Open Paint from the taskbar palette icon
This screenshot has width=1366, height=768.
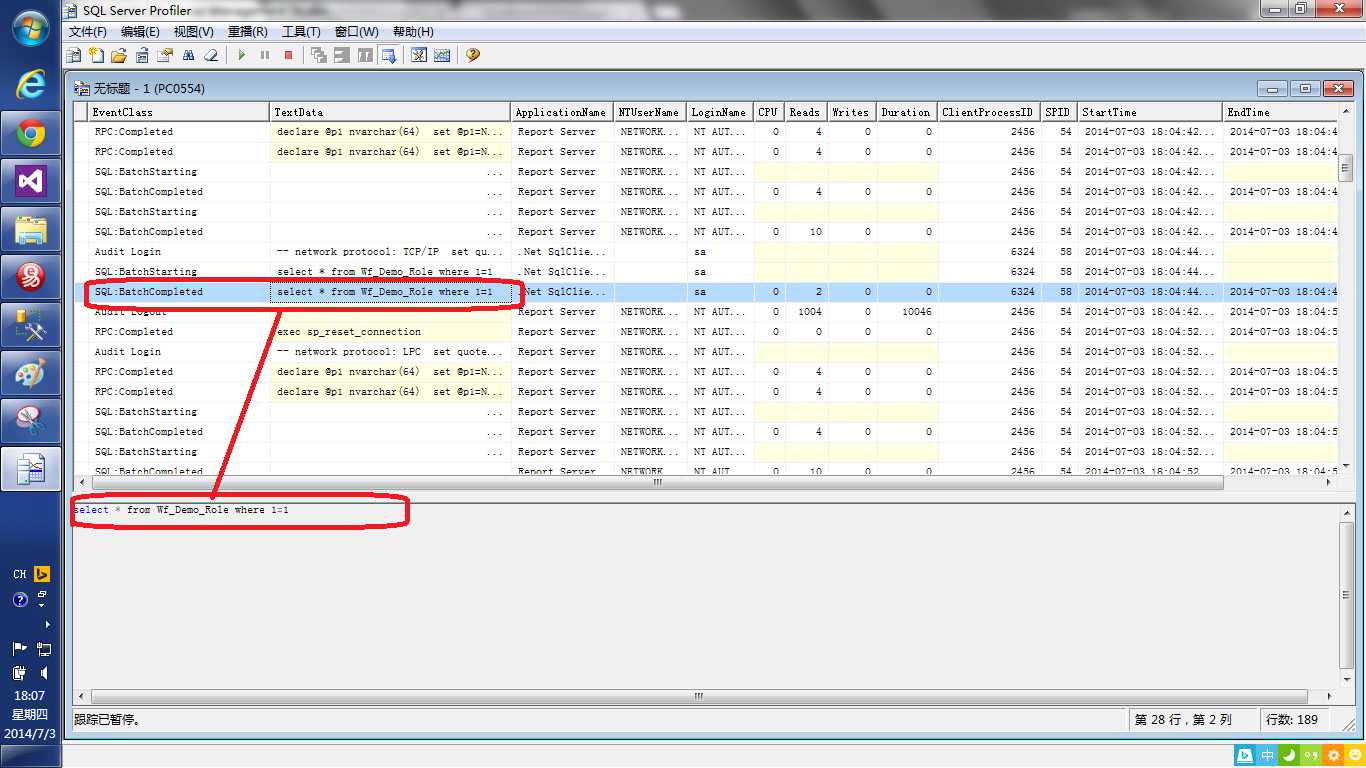click(x=31, y=374)
